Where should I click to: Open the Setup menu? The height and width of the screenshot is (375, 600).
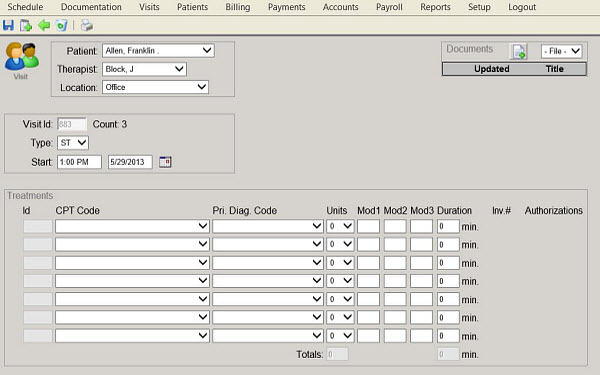[479, 7]
